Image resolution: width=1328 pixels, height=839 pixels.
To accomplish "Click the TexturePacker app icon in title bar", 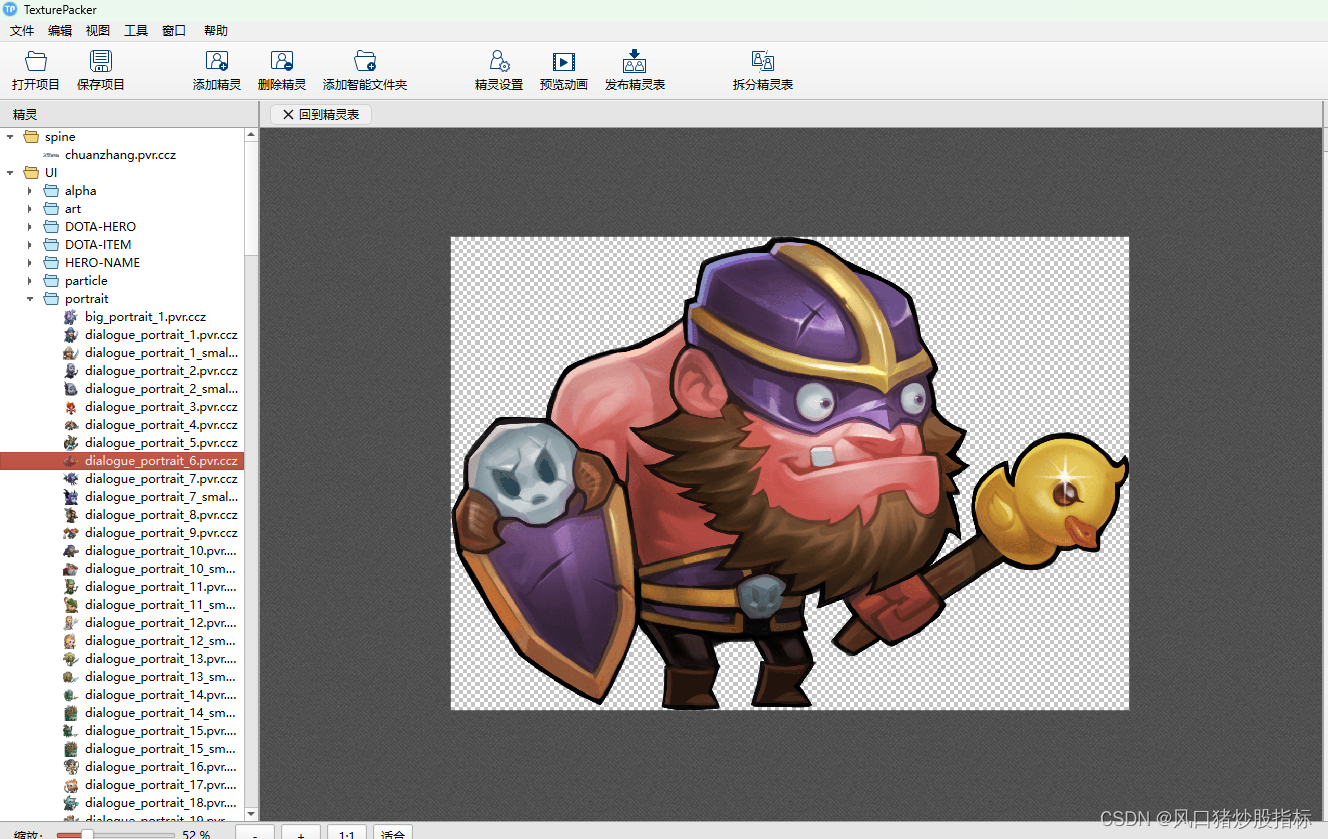I will point(10,10).
